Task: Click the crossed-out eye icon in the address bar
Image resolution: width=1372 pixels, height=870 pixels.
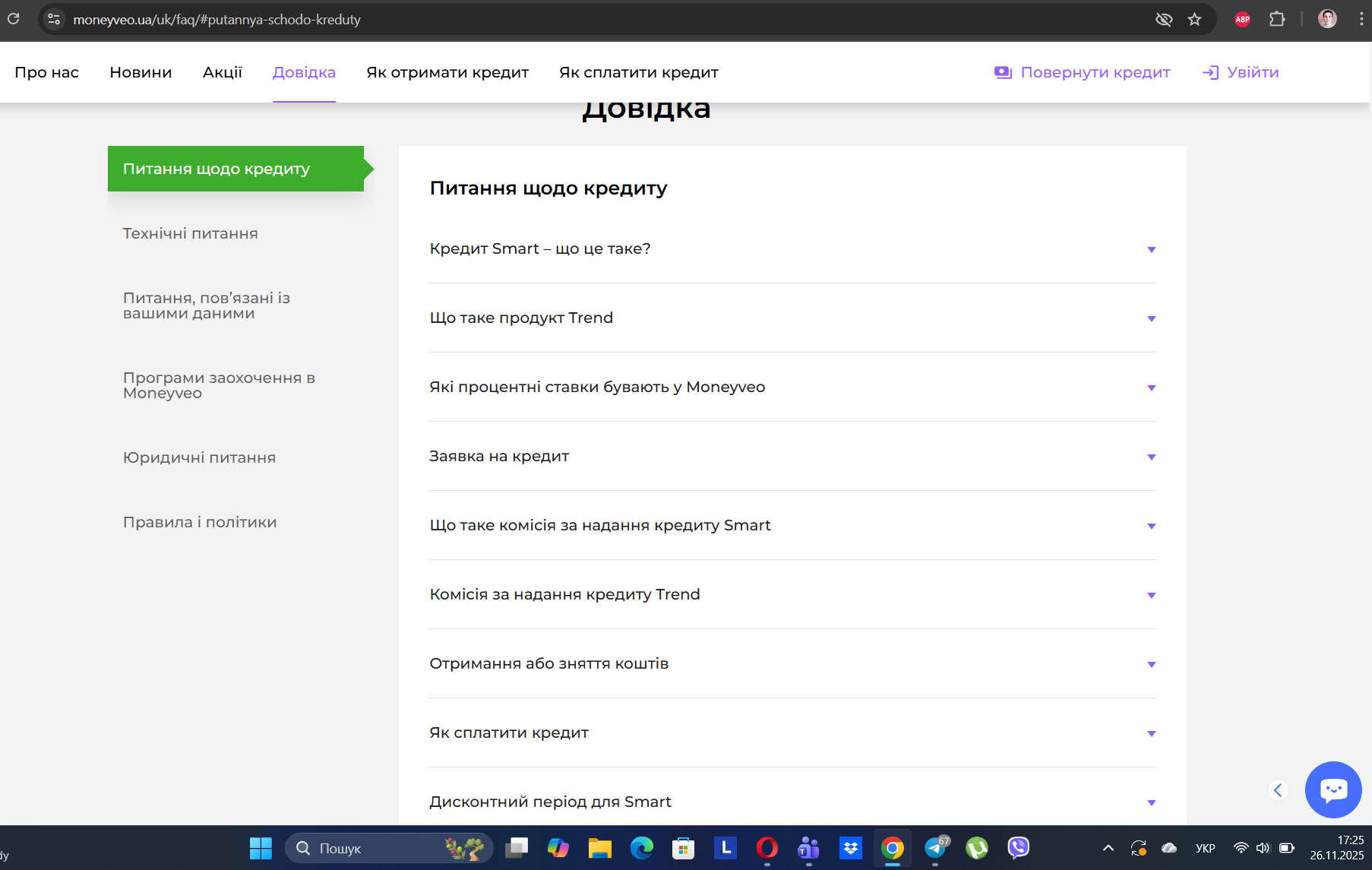Action: (x=1164, y=19)
